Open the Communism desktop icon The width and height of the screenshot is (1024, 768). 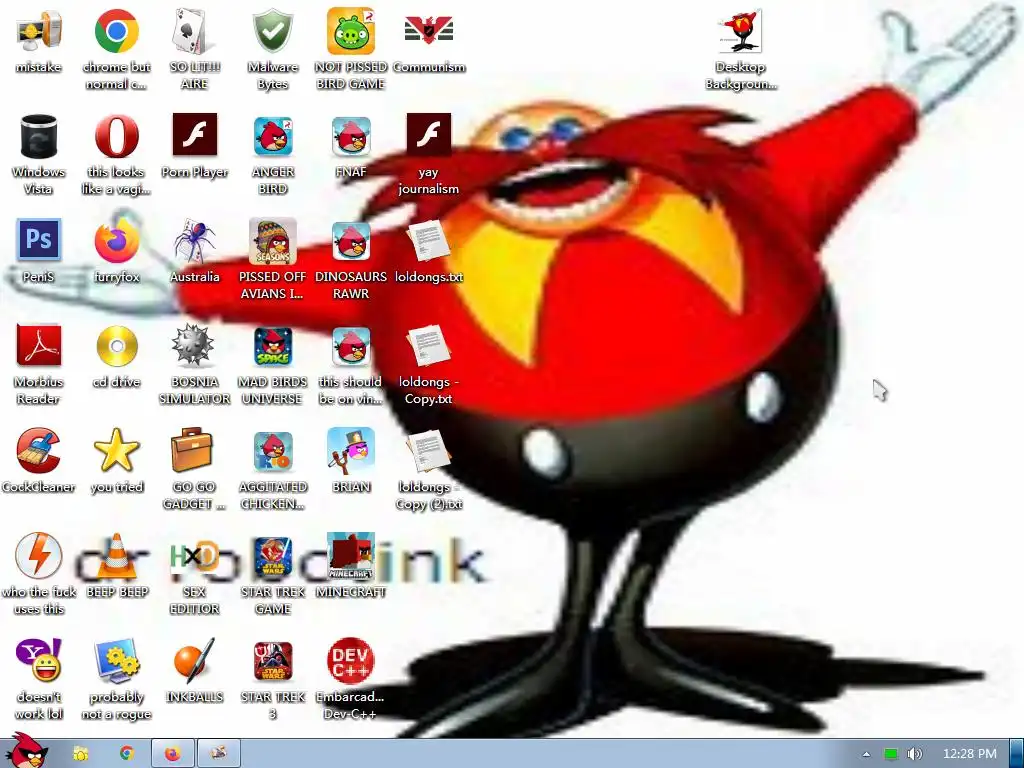tap(429, 31)
